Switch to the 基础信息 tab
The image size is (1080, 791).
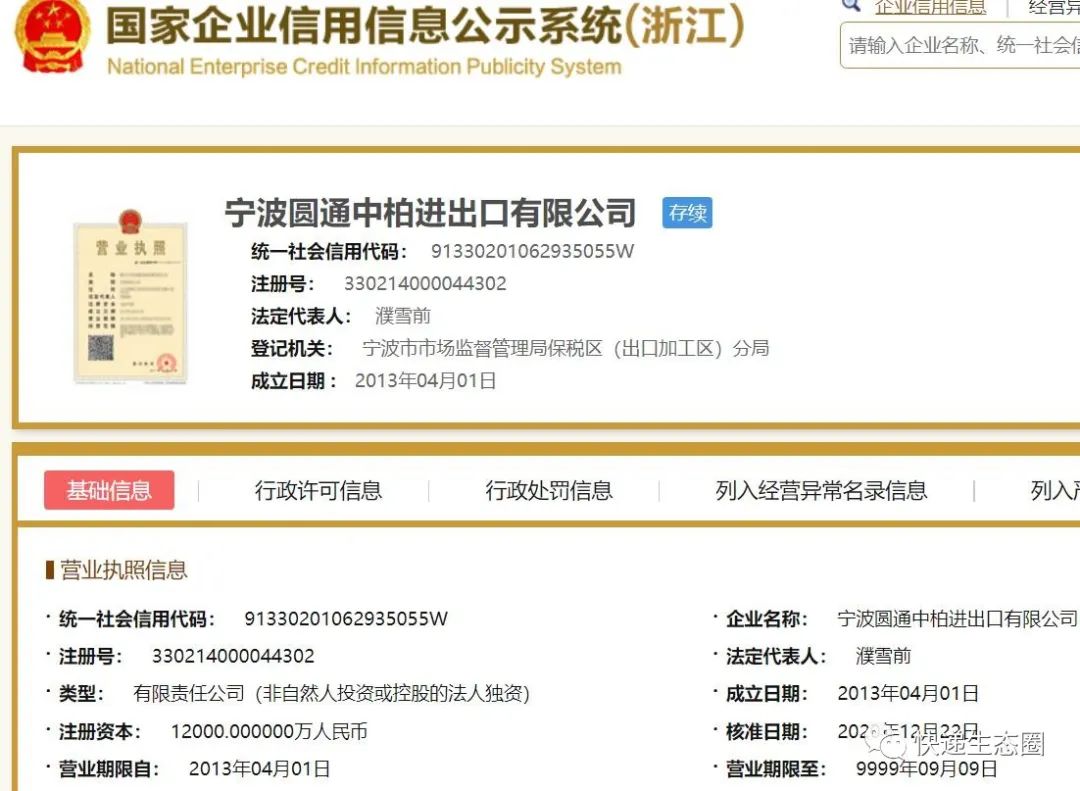tap(108, 490)
